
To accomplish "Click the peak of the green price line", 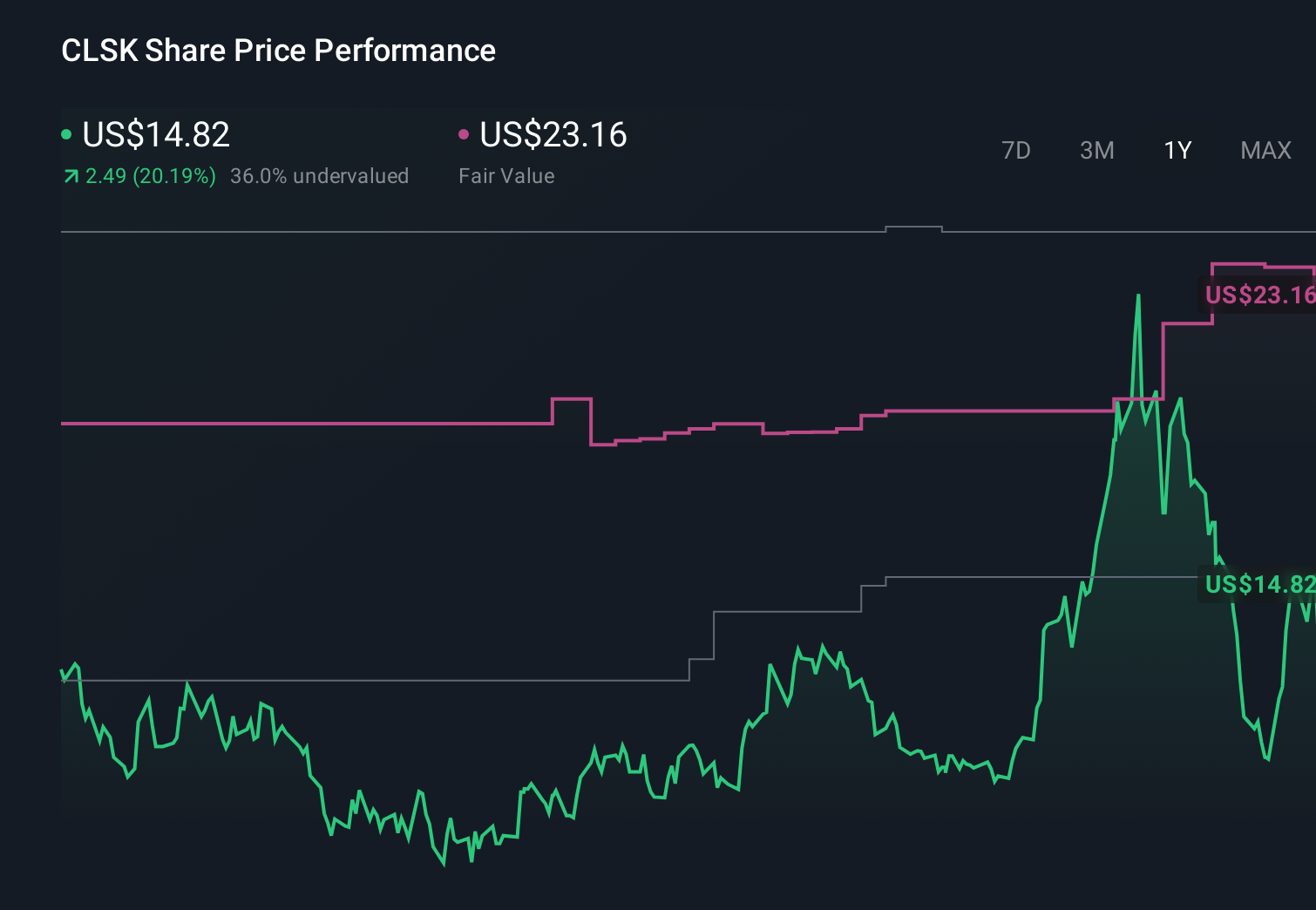I will (x=1139, y=296).
